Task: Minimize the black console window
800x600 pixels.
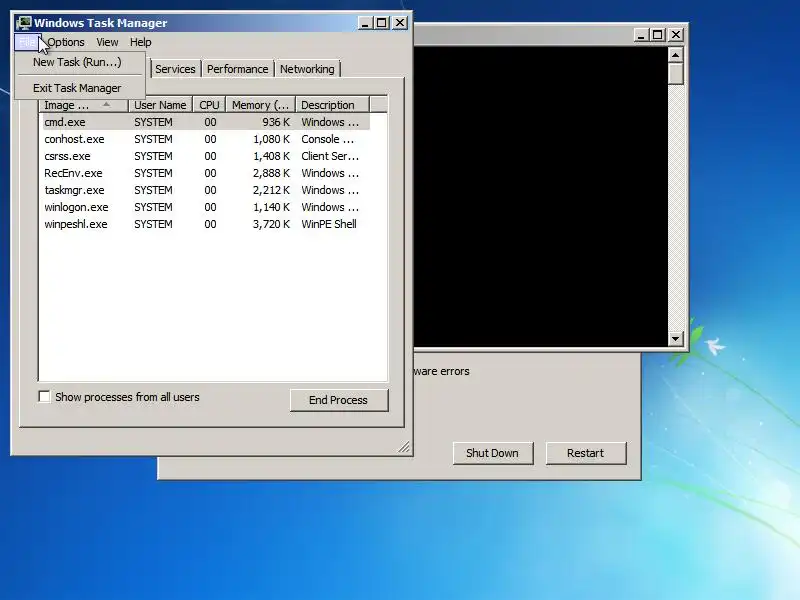Action: (641, 35)
